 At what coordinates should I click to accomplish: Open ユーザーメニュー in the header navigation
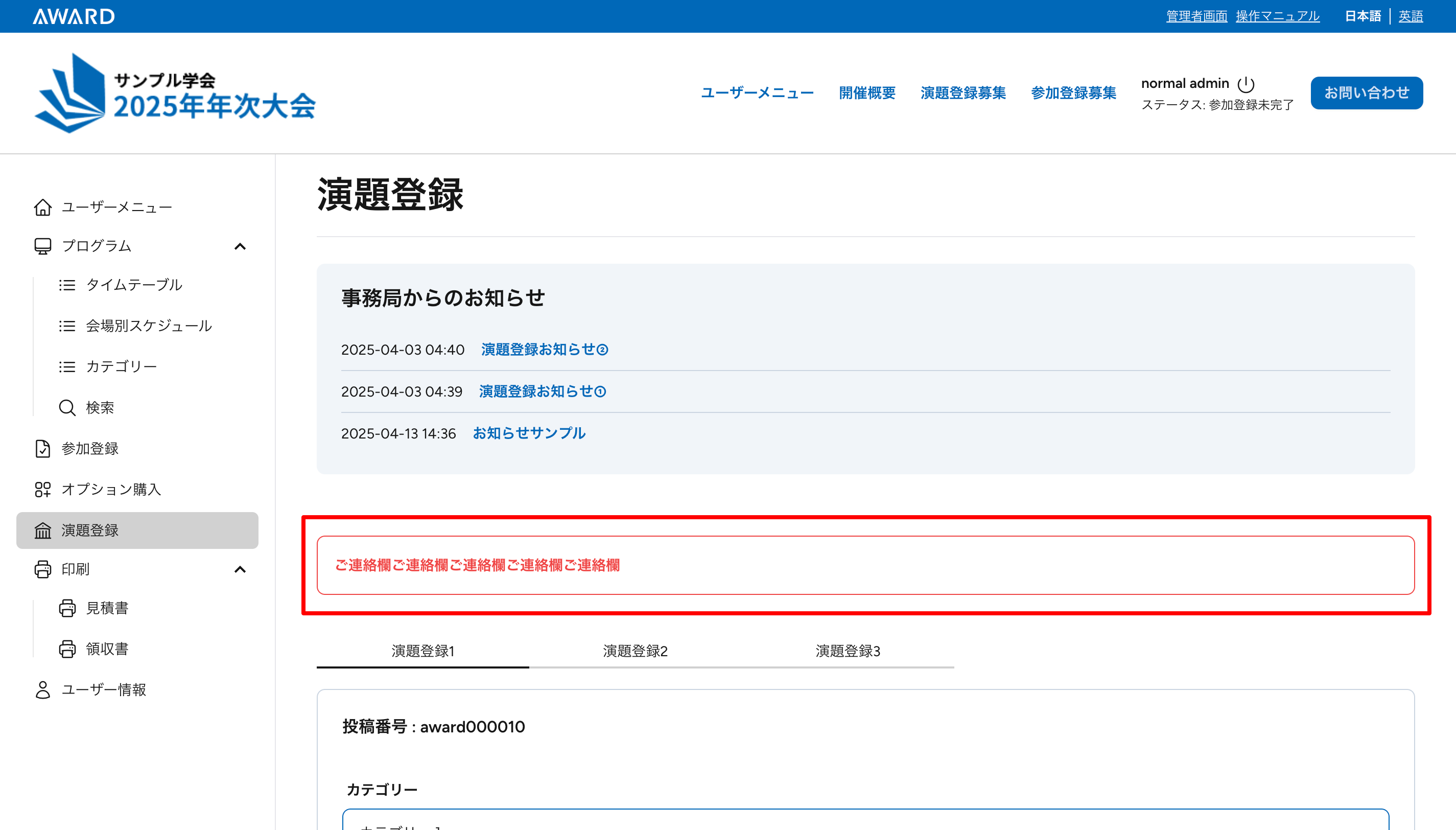click(757, 93)
